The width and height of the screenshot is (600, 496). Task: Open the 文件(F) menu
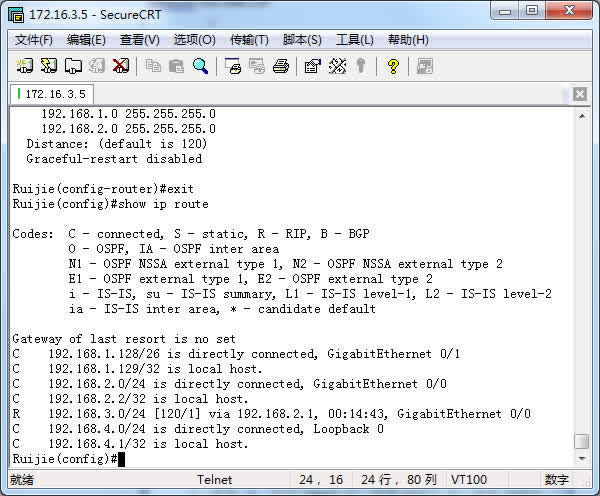(x=34, y=40)
